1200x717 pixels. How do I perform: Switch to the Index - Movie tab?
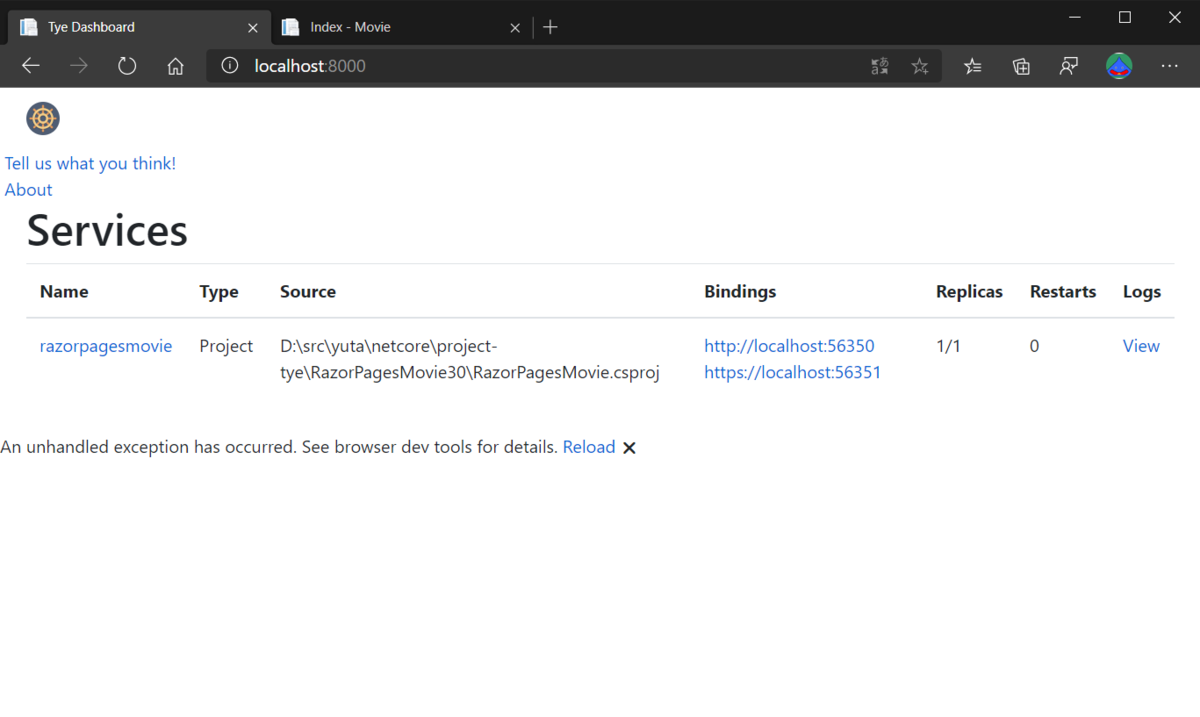401,27
